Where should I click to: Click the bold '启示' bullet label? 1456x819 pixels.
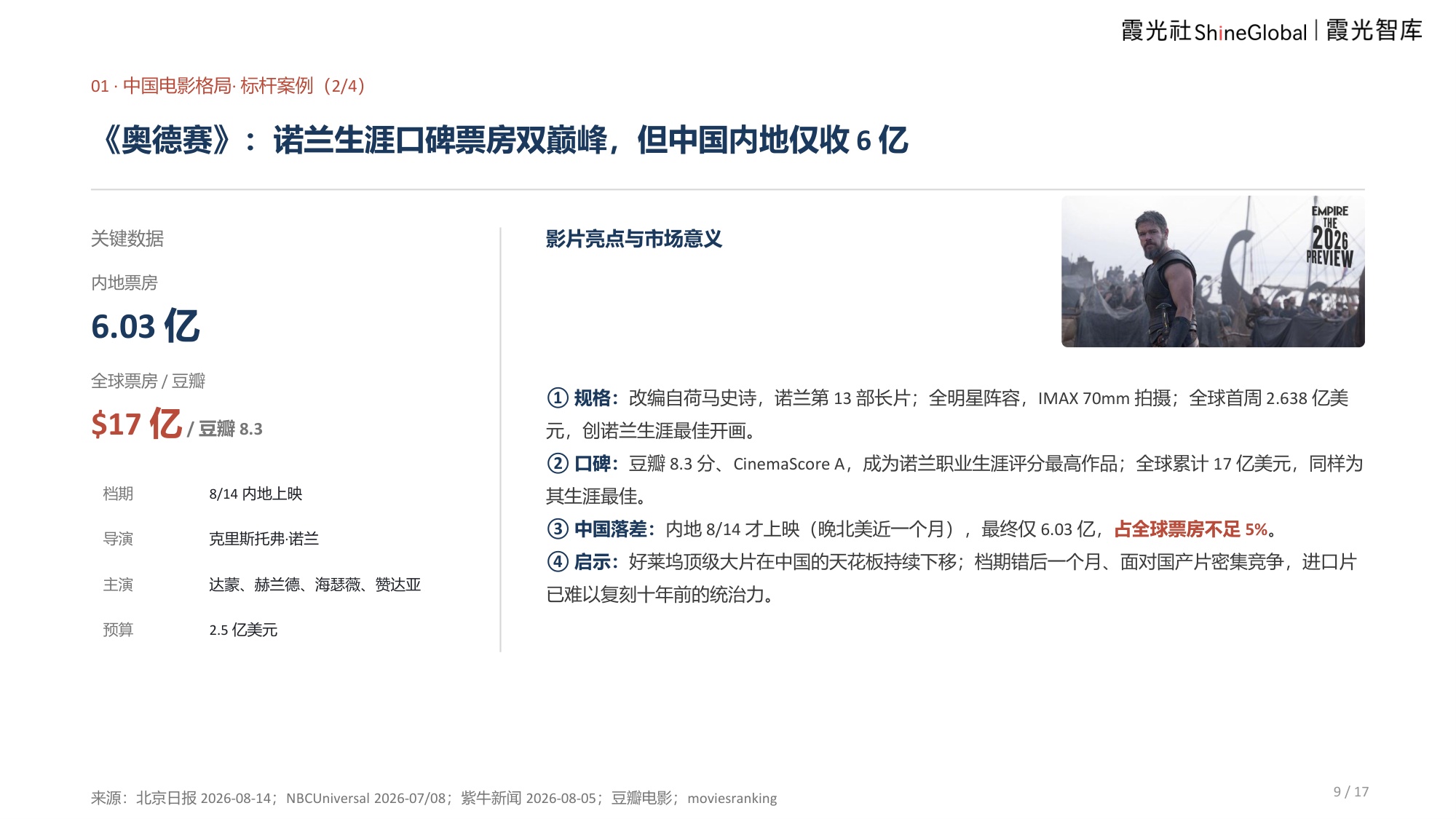pyautogui.click(x=592, y=562)
